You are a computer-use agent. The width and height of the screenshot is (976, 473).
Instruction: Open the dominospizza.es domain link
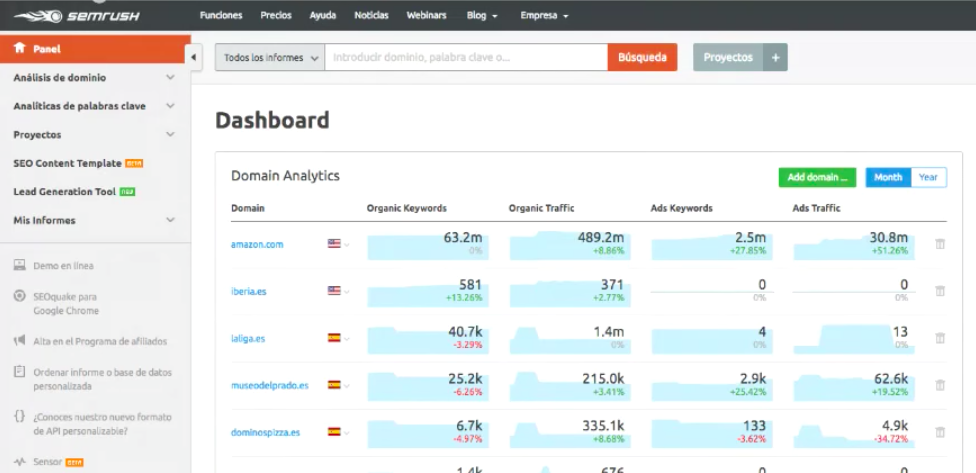[x=265, y=432]
